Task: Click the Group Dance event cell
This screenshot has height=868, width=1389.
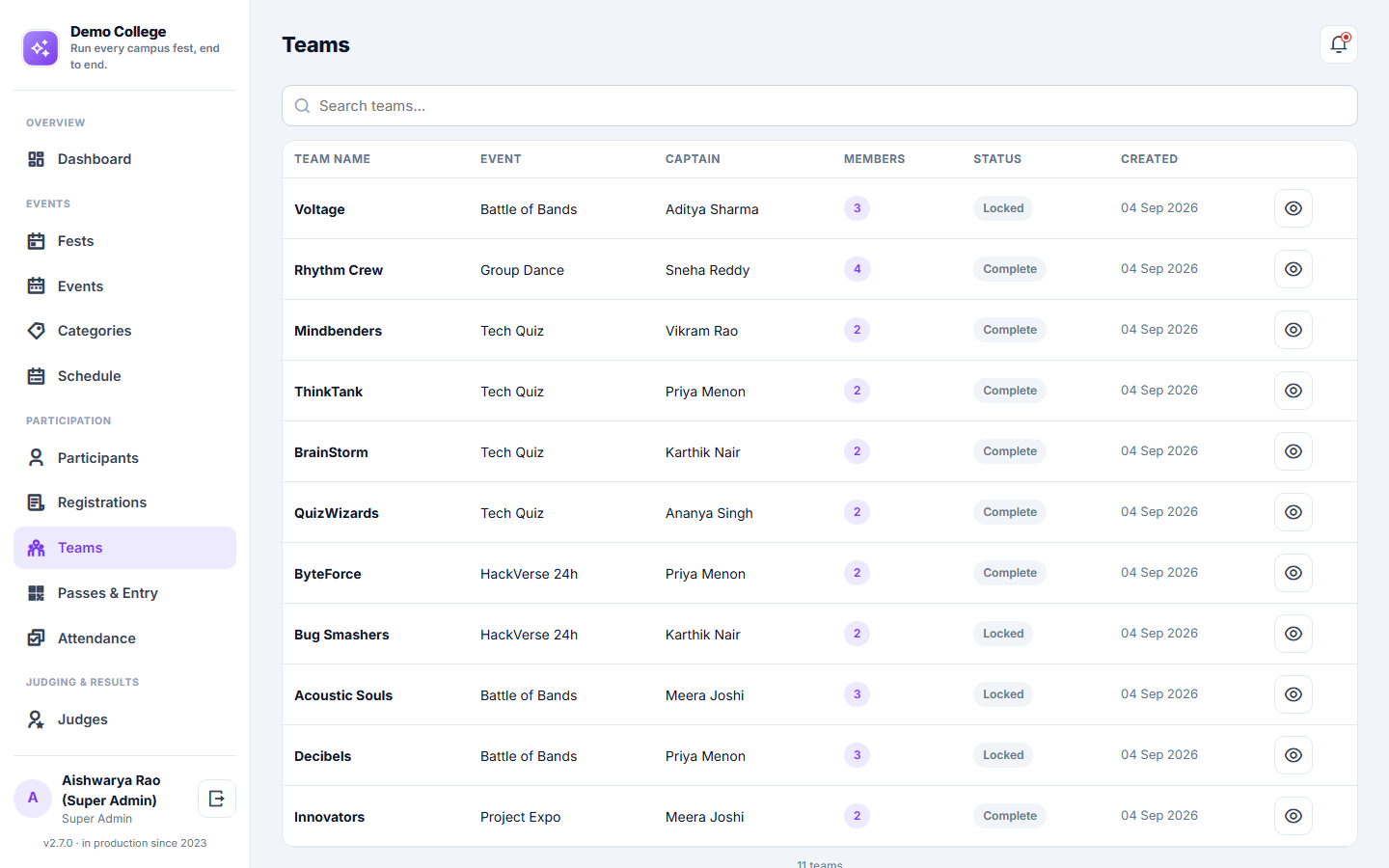Action: pyautogui.click(x=522, y=270)
